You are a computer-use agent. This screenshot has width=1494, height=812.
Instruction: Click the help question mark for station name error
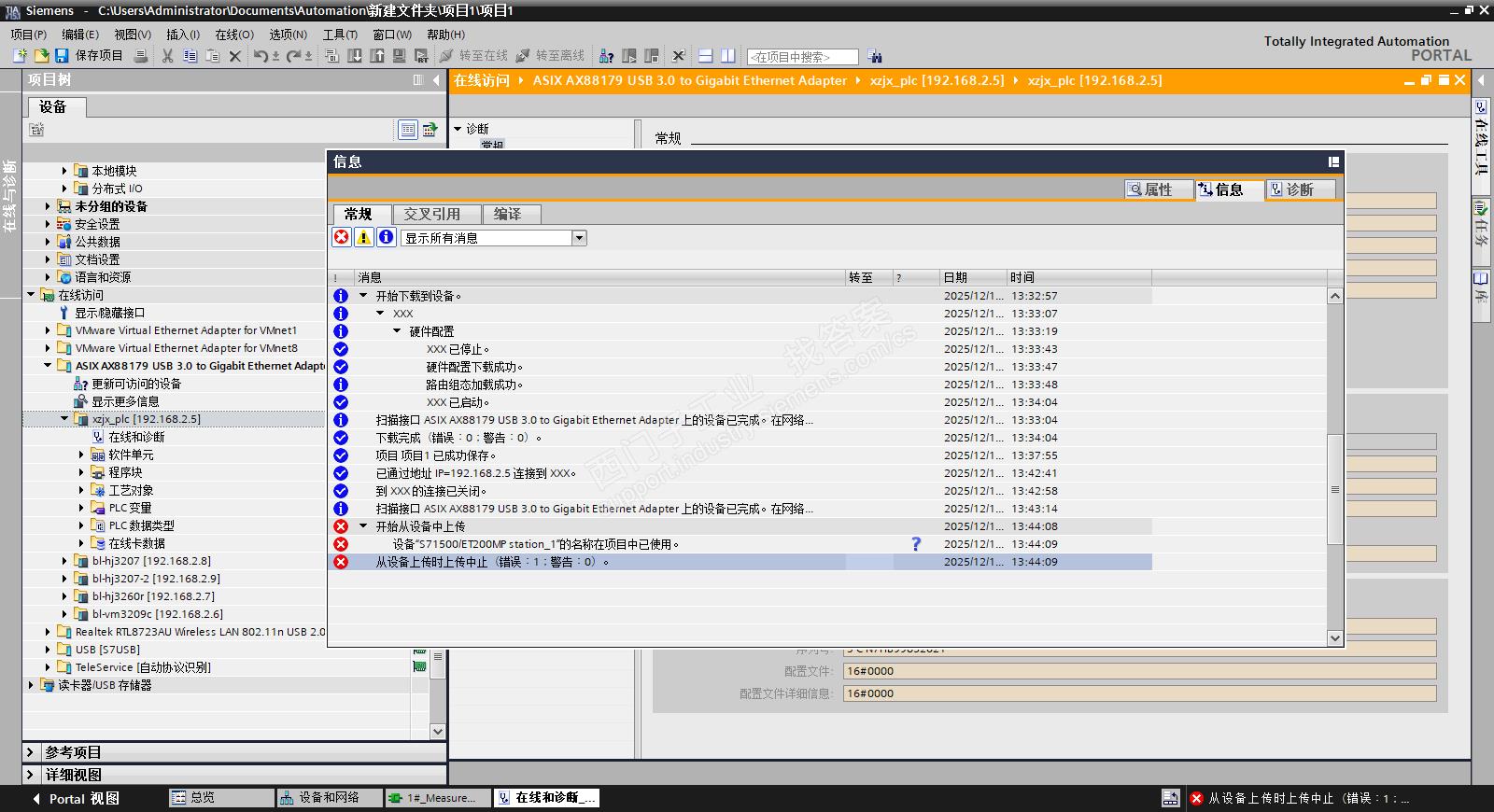point(916,544)
